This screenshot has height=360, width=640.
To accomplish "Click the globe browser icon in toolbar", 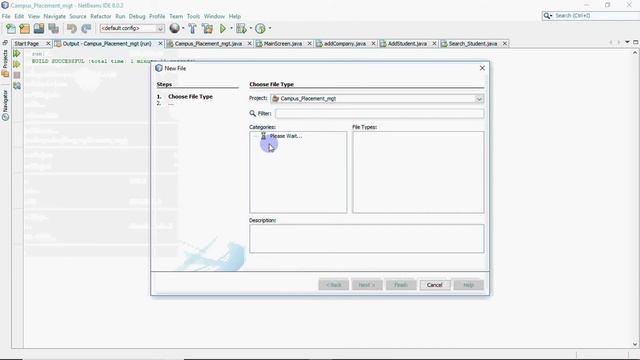I will point(174,28).
